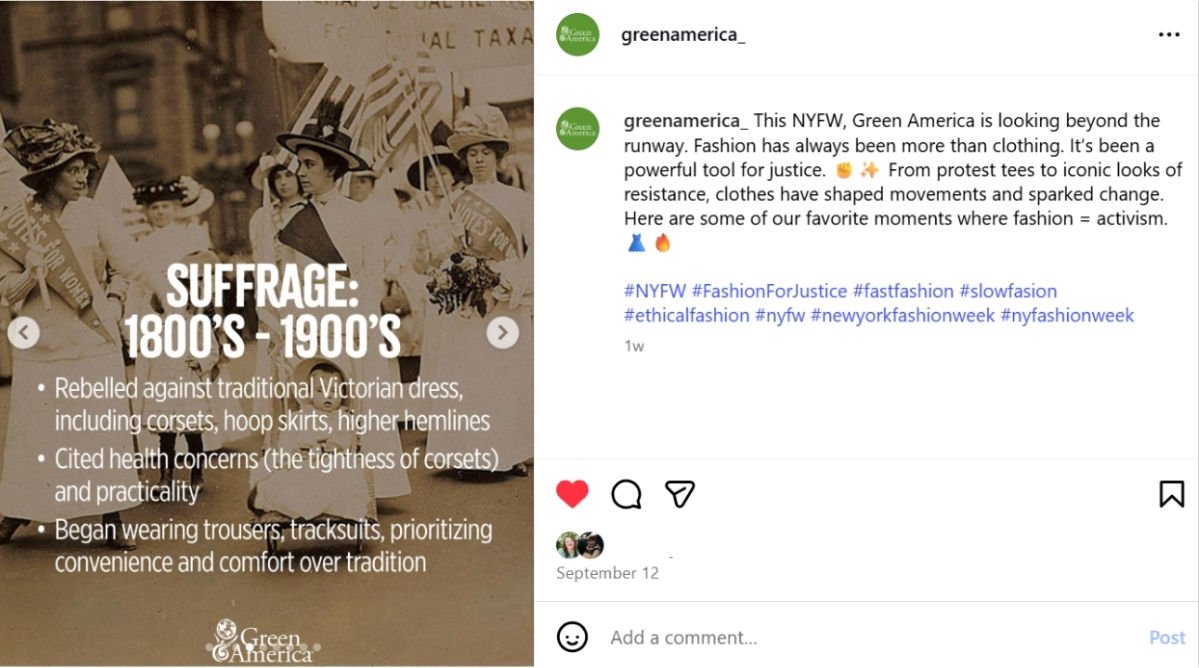Go to the next carousel slide

pos(502,332)
